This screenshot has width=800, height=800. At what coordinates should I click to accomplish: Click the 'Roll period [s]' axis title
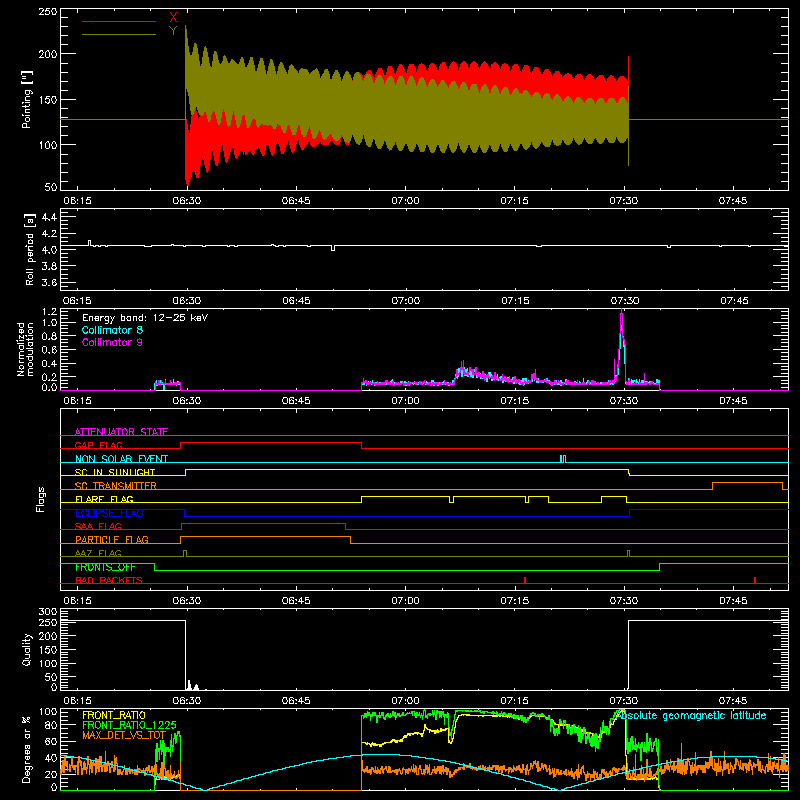click(x=29, y=249)
